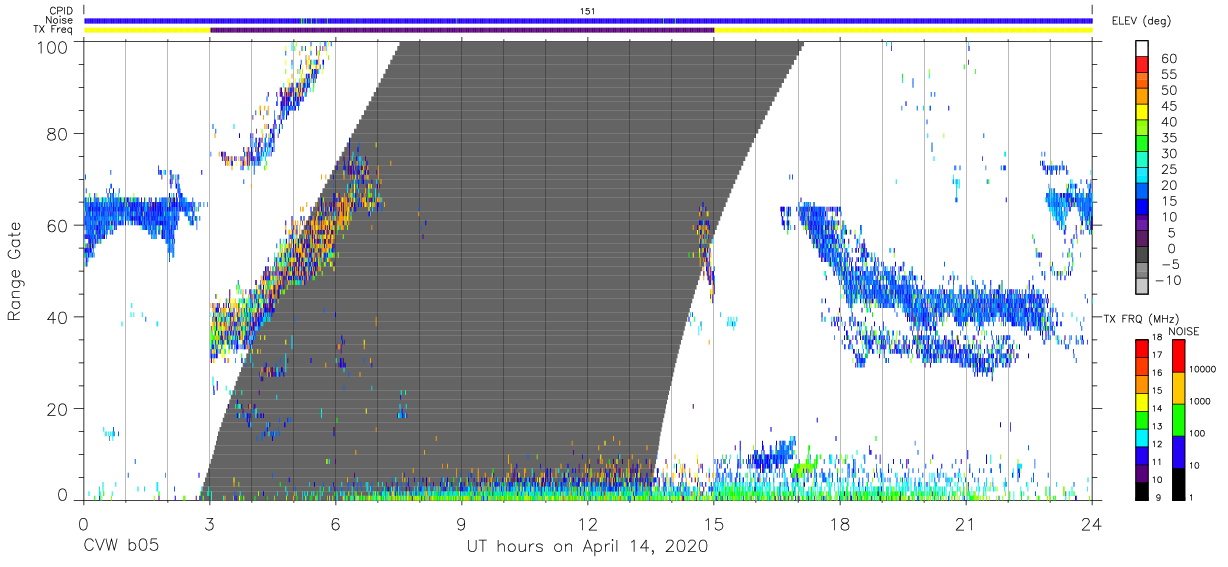Click the ELEV (deg) colorbar title

(1141, 21)
